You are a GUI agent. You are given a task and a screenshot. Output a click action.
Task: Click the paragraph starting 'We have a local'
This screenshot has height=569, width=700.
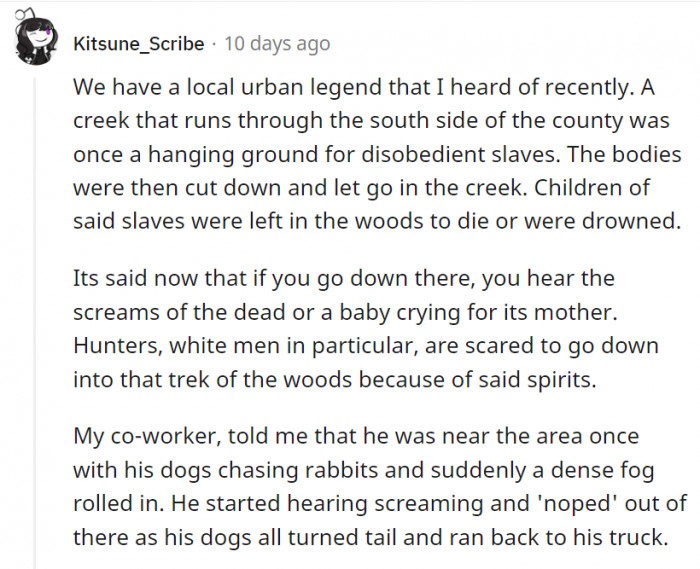(x=377, y=154)
